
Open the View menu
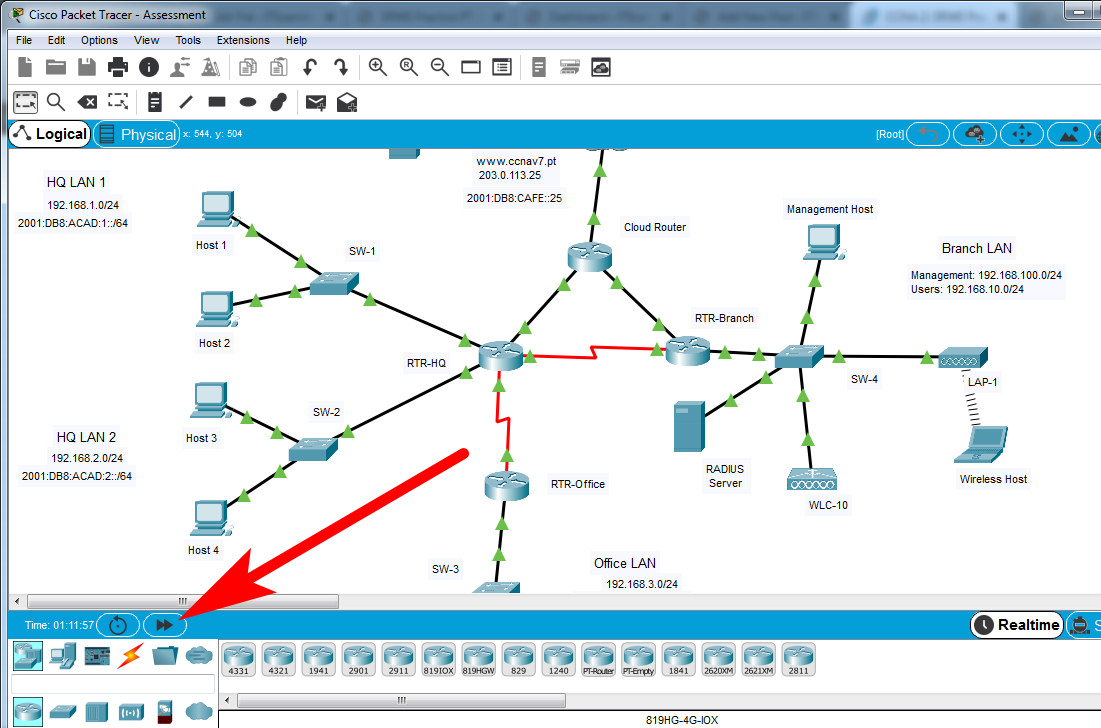pyautogui.click(x=146, y=40)
